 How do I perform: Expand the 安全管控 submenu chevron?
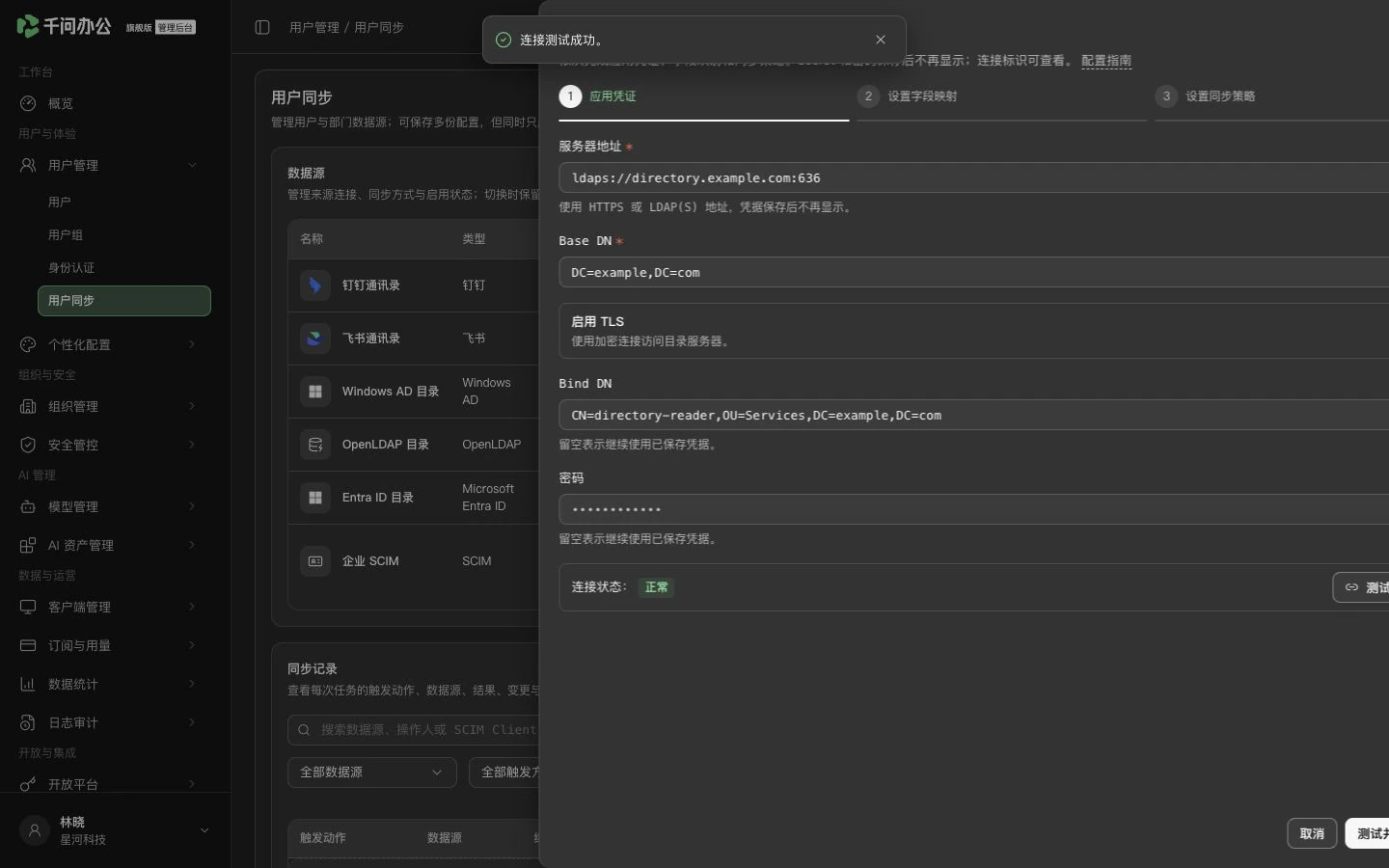[192, 445]
